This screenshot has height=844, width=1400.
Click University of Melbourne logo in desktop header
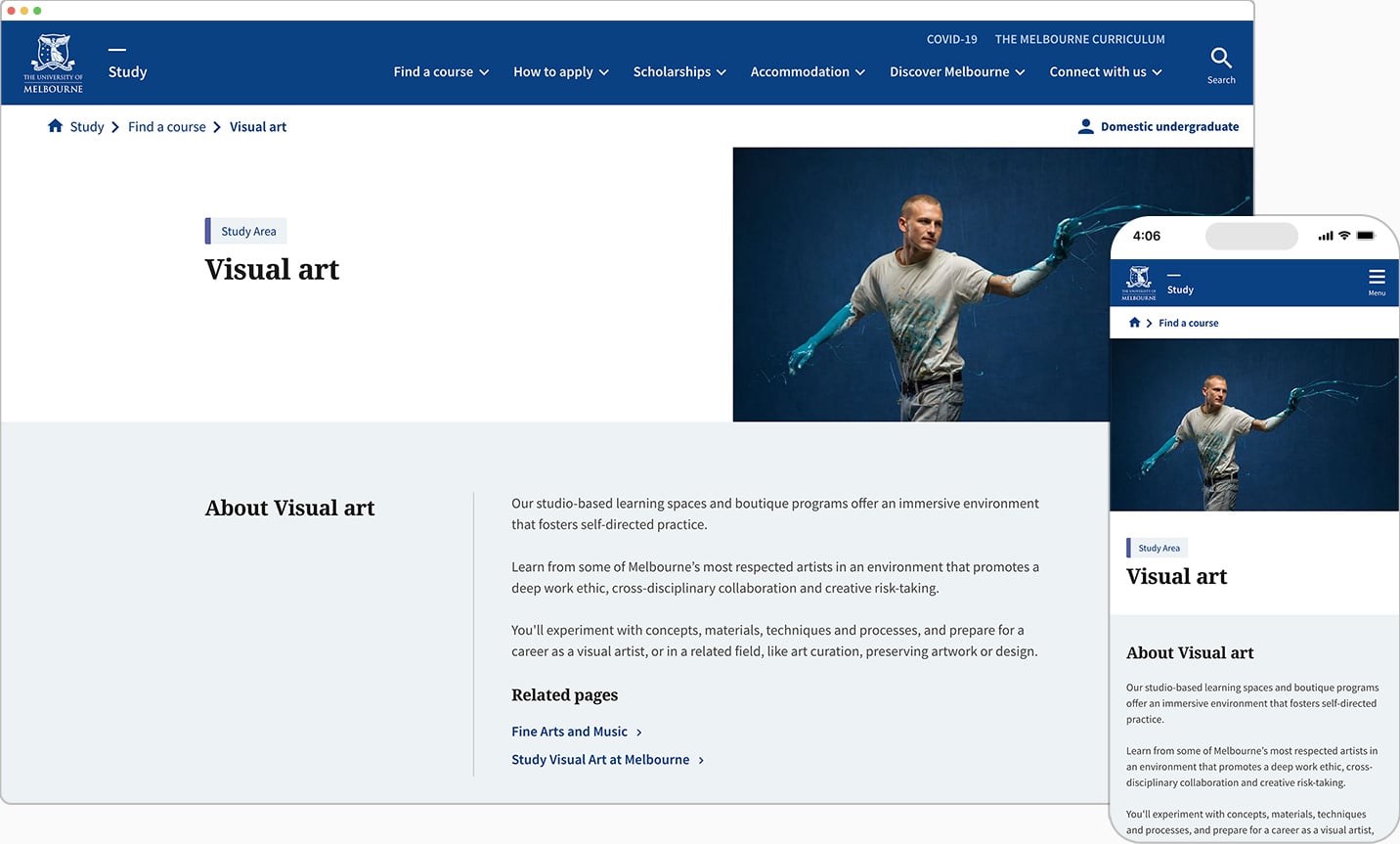click(x=54, y=65)
